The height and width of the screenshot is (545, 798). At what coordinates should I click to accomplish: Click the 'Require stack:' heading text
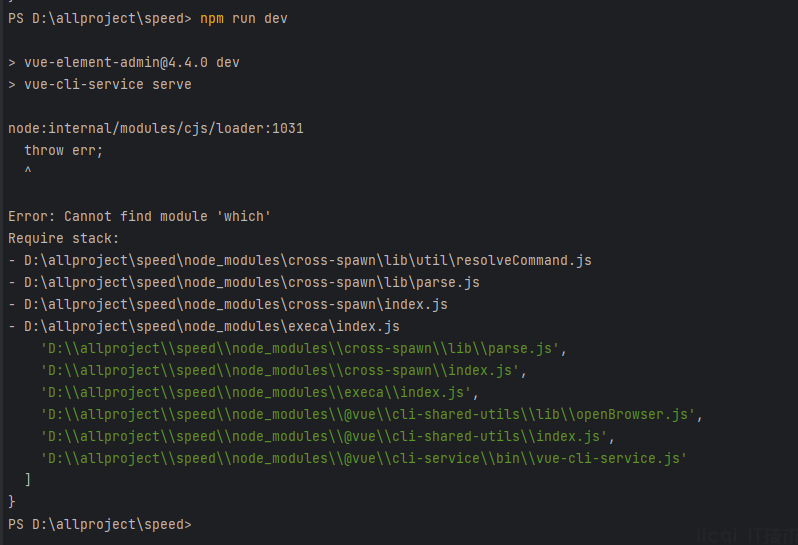[64, 238]
